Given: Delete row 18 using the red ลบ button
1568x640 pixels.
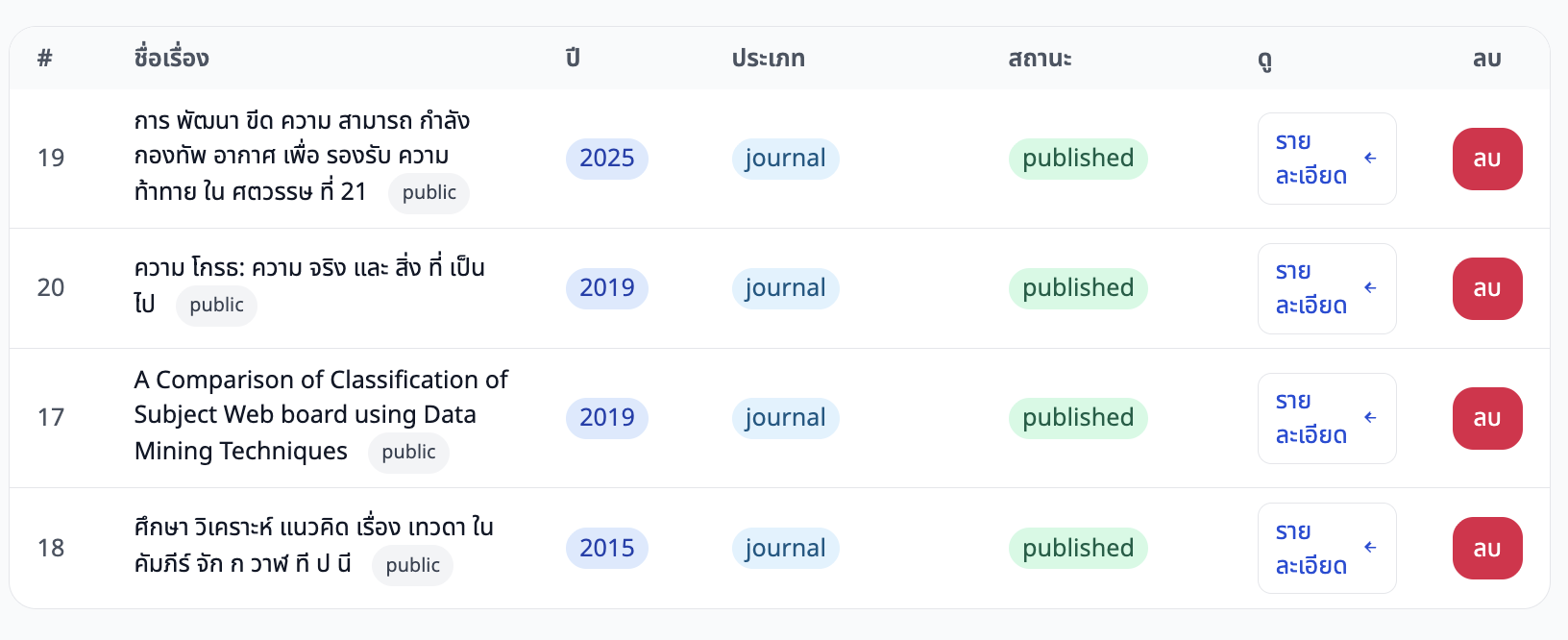Looking at the screenshot, I should coord(1486,548).
